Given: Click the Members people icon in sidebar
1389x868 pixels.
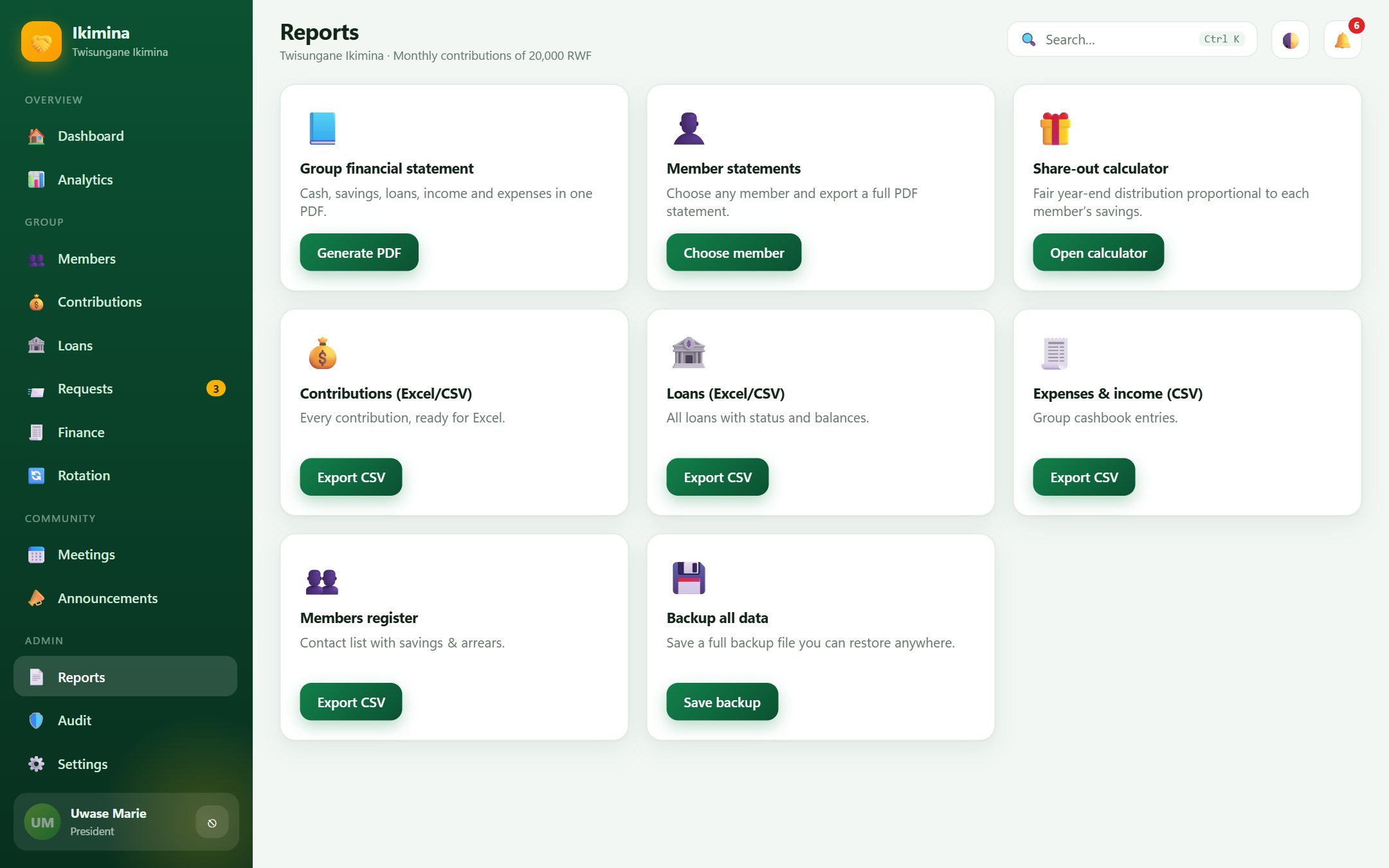Looking at the screenshot, I should point(37,259).
